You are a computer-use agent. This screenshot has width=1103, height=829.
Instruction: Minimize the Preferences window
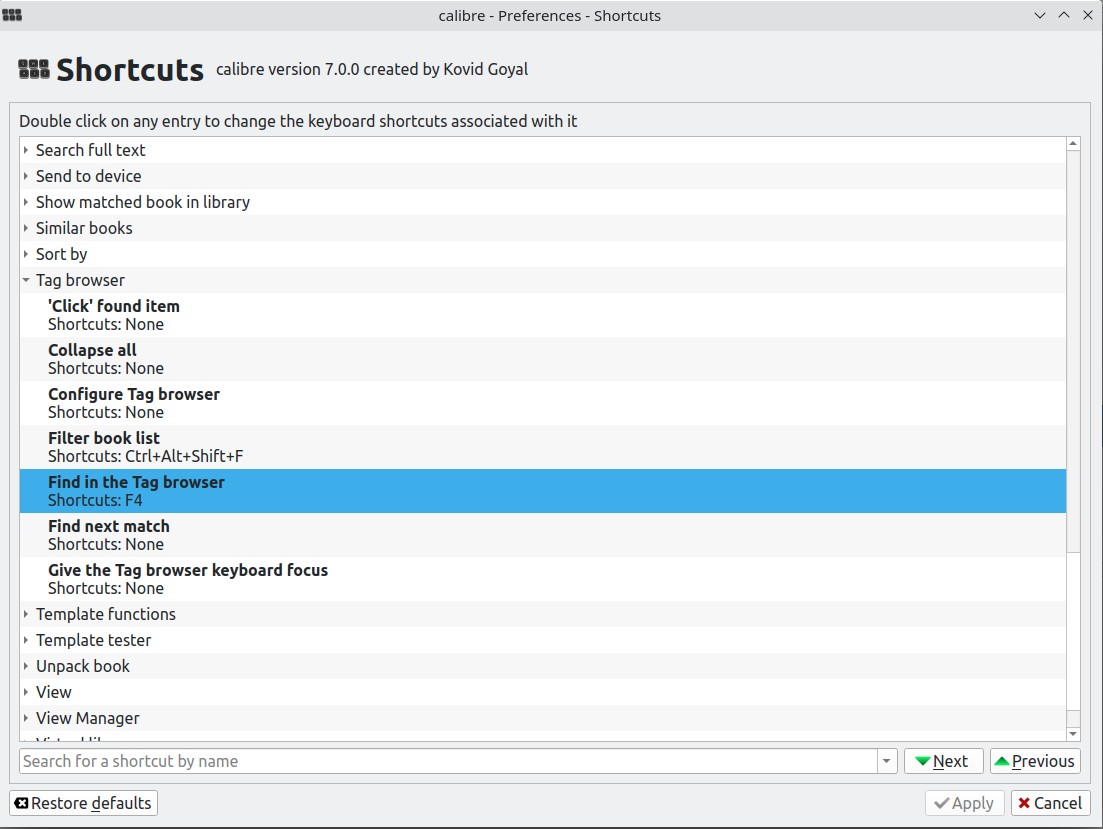(x=1040, y=15)
